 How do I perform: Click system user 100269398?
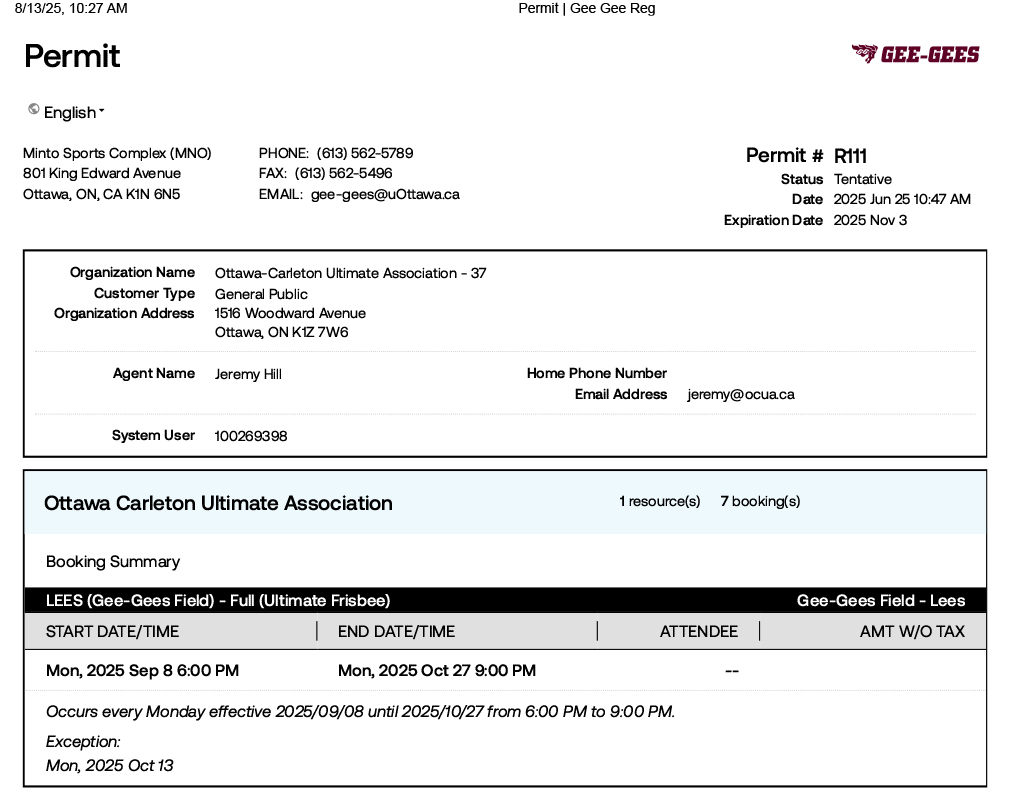coord(251,436)
